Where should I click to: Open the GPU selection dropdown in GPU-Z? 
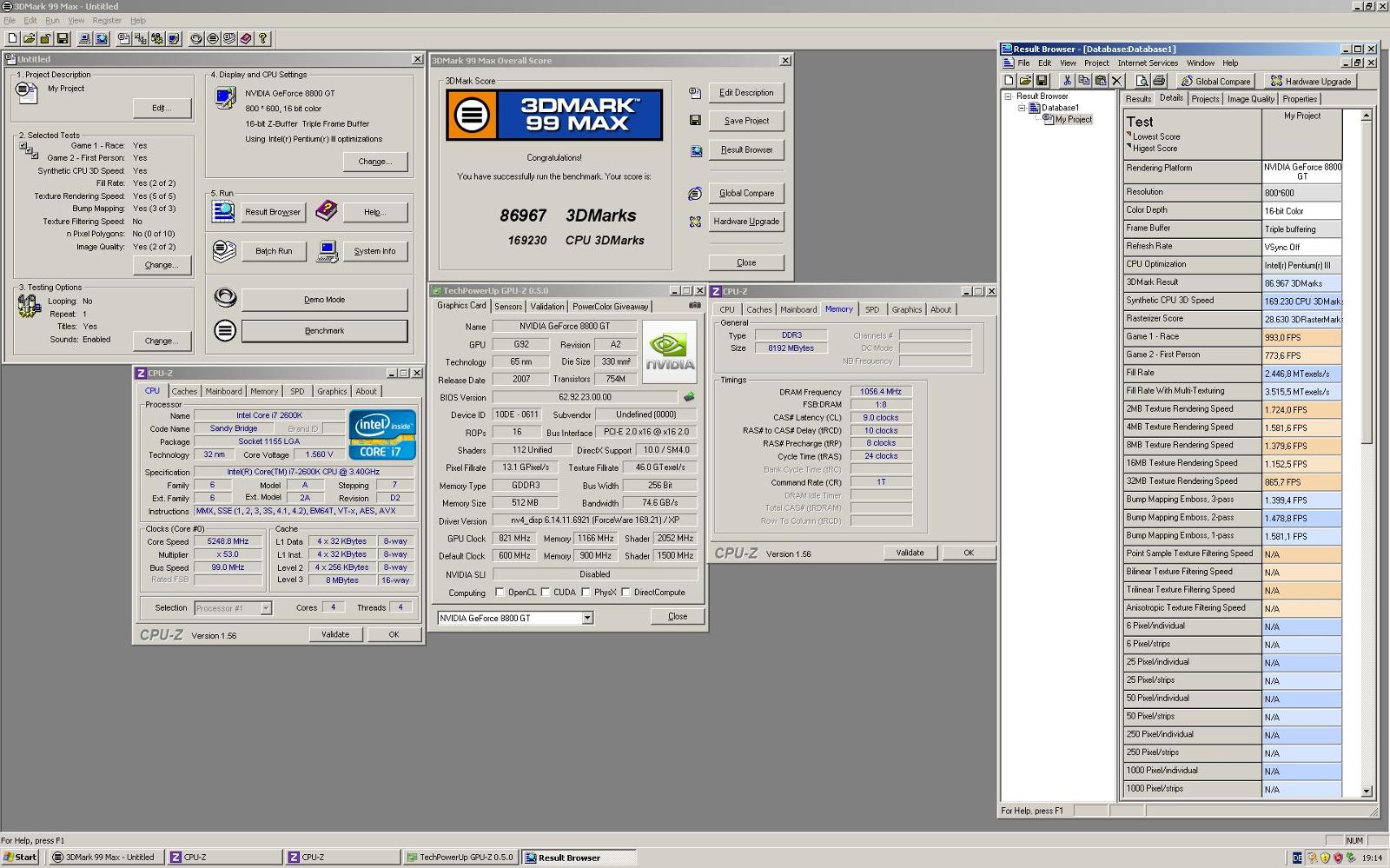click(587, 618)
